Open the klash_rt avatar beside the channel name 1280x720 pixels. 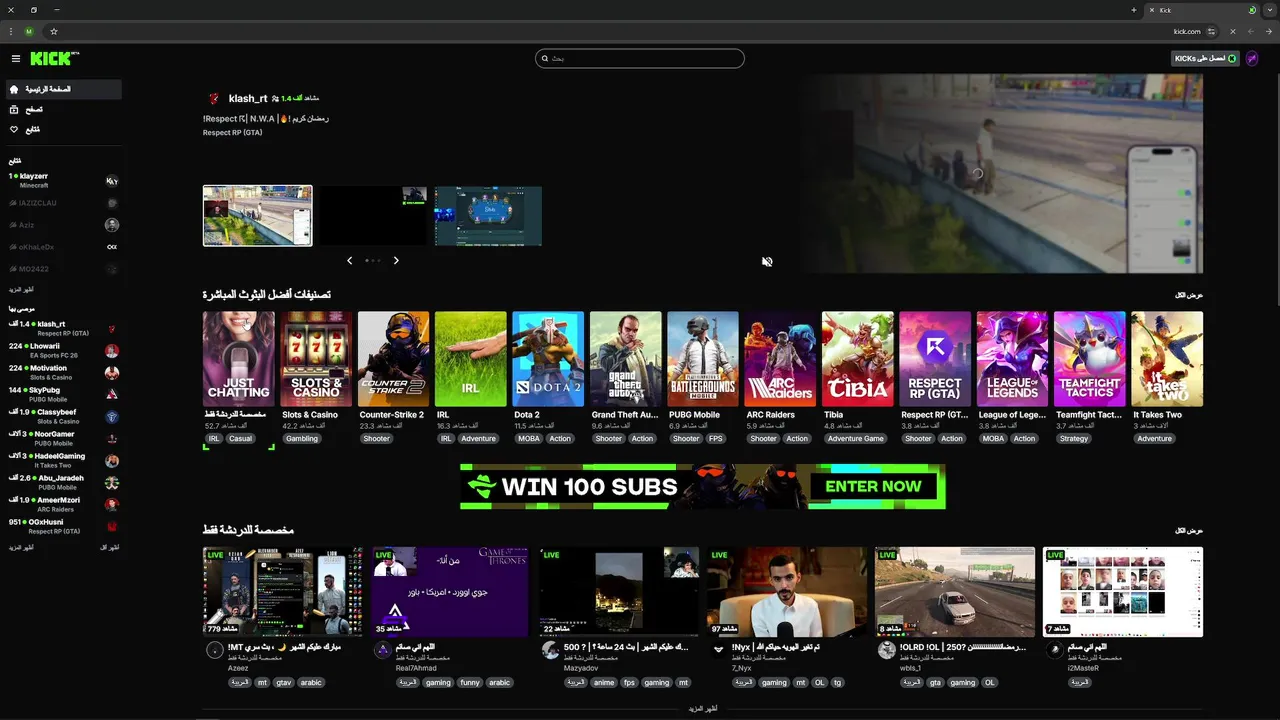click(x=213, y=99)
